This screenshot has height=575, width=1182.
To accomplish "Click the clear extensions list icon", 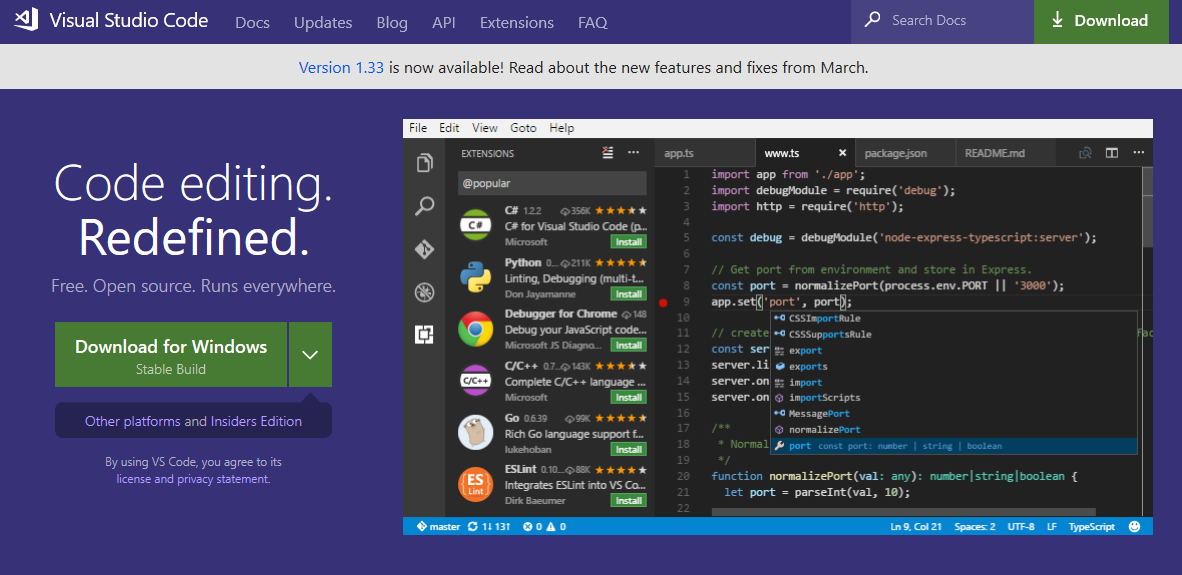I will pos(608,153).
